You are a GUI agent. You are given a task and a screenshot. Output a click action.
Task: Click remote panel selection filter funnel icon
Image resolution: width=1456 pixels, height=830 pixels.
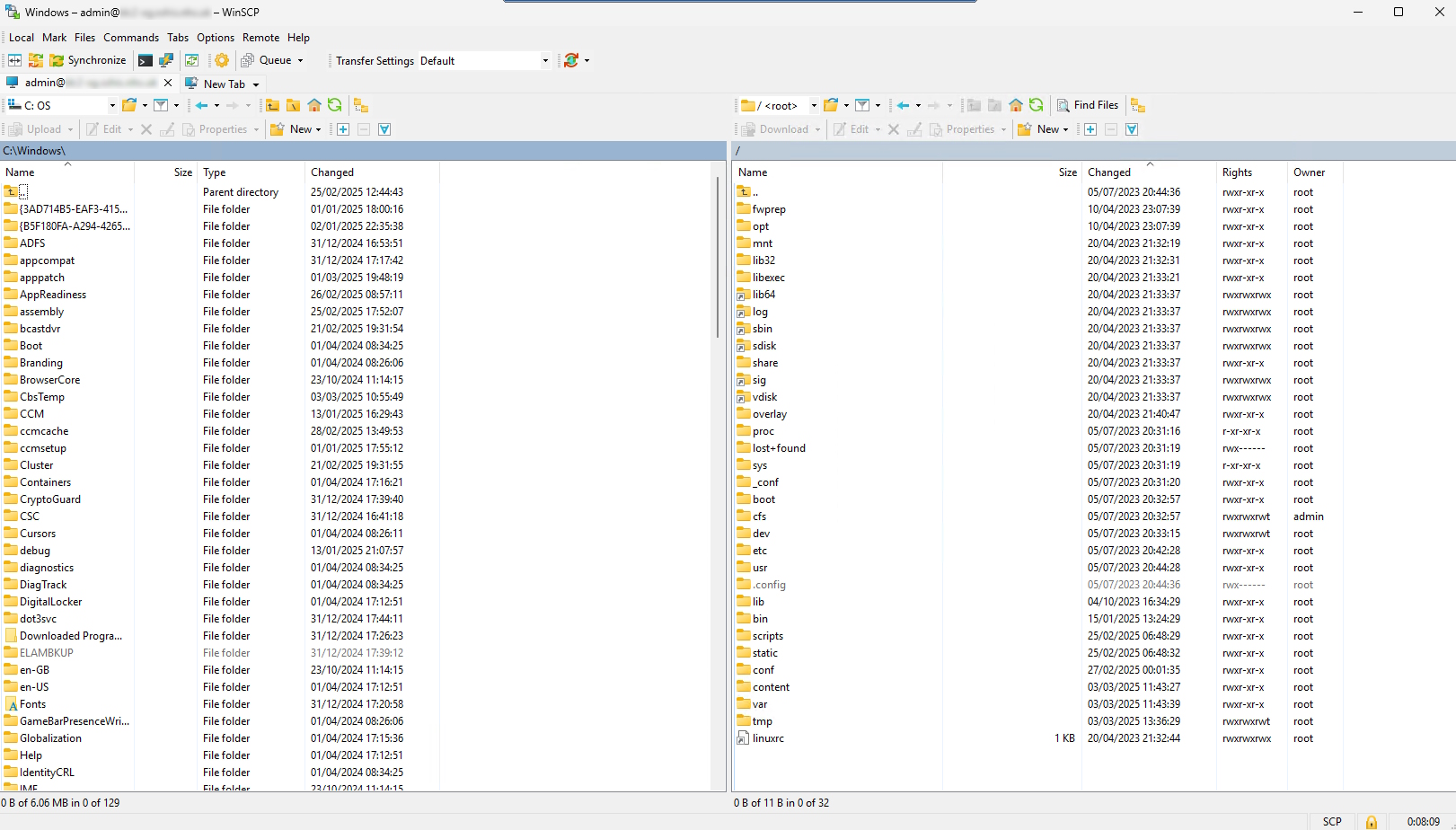(x=1132, y=129)
